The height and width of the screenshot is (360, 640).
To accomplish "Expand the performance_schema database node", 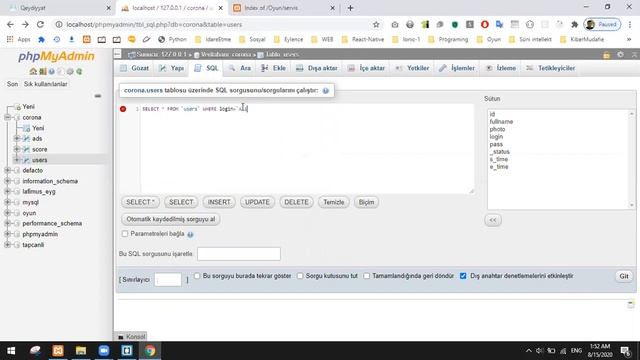I will tap(7, 223).
